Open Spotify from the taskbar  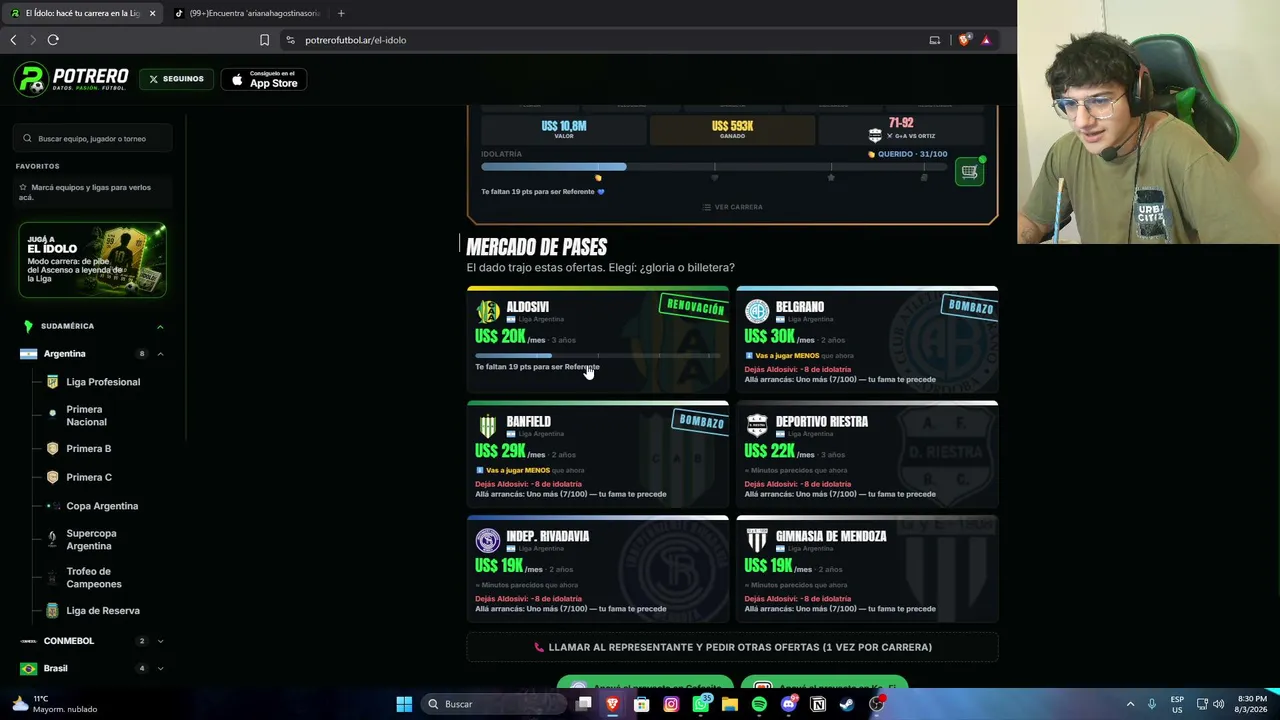tap(759, 704)
